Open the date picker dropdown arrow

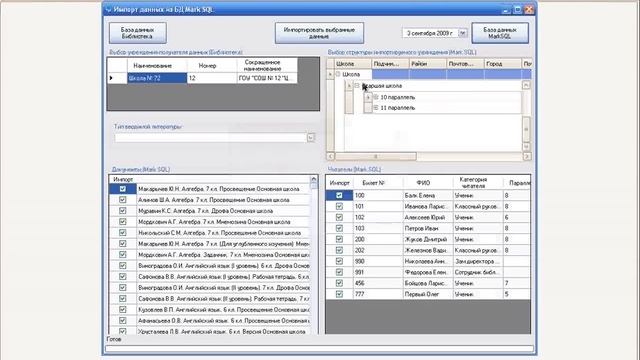463,33
